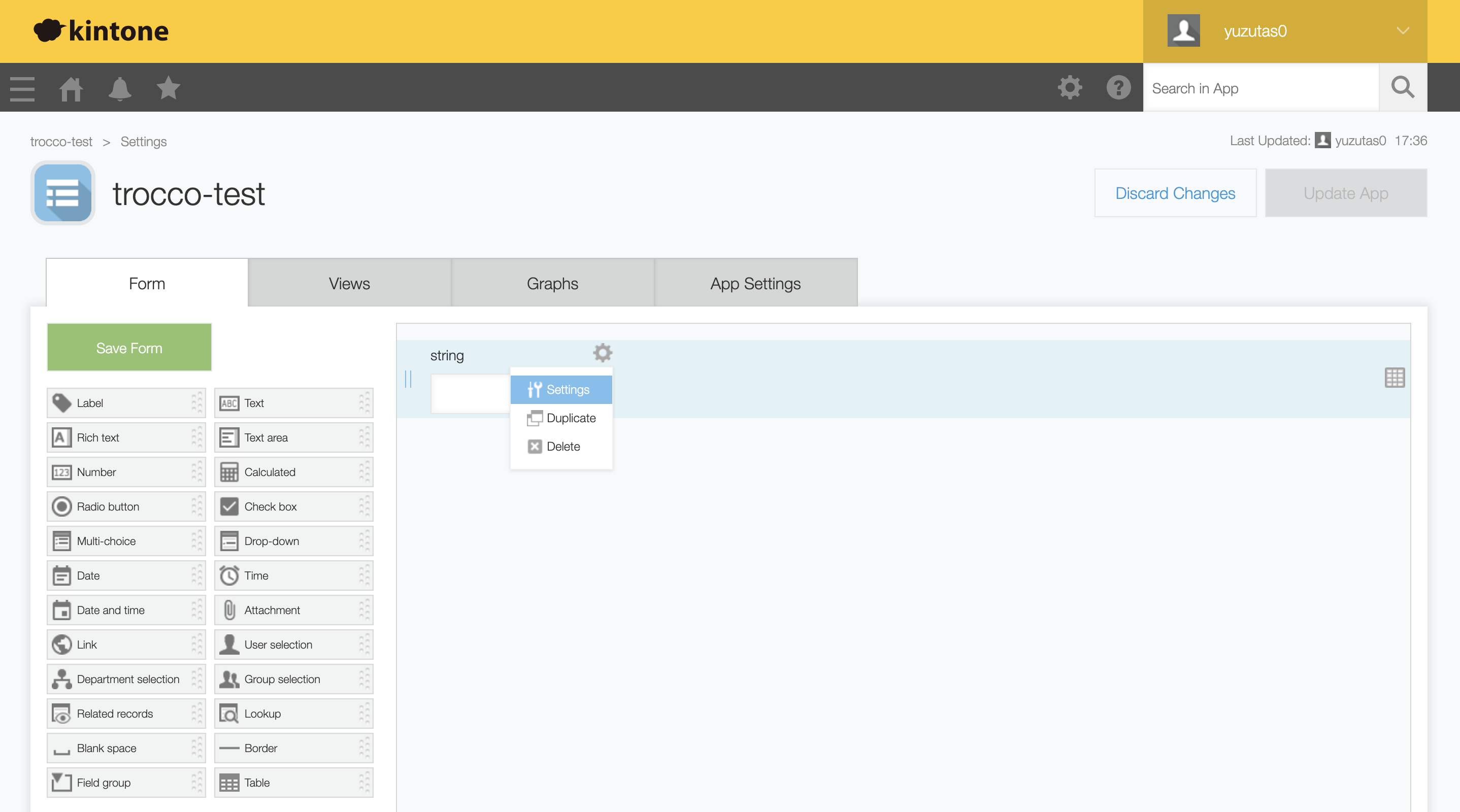The width and height of the screenshot is (1460, 812).
Task: Click the trocco-test app icon
Action: [x=63, y=193]
